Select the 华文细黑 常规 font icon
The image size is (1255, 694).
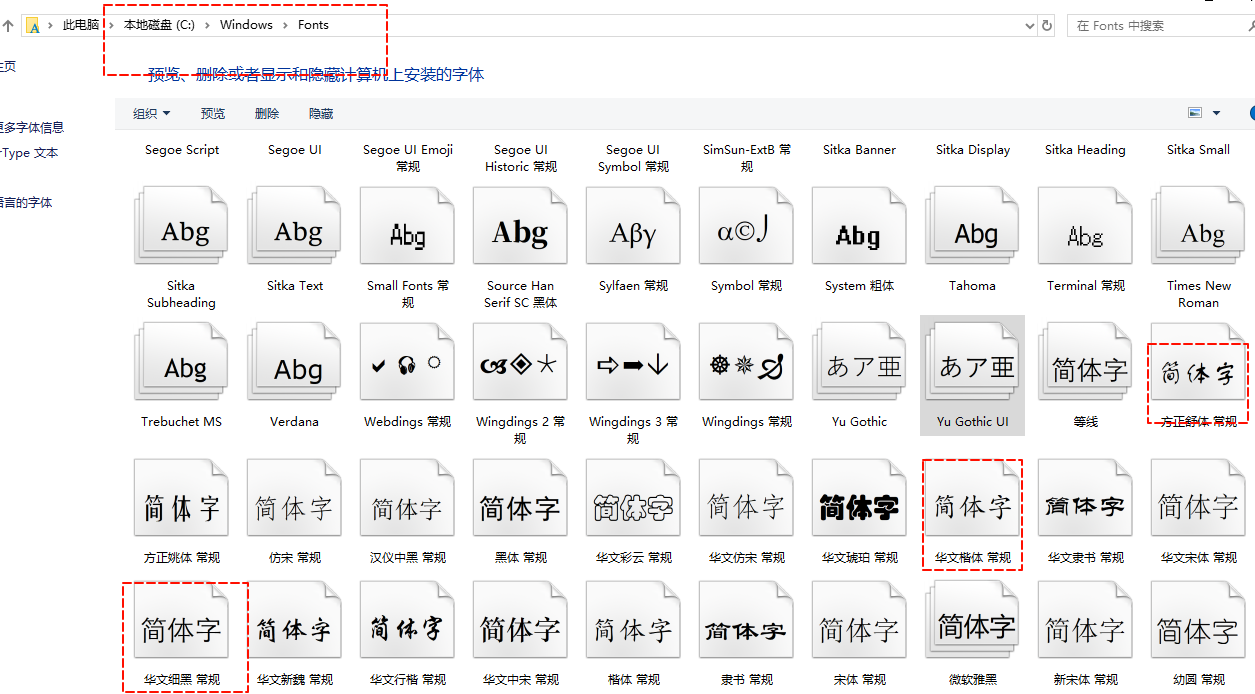(x=181, y=621)
